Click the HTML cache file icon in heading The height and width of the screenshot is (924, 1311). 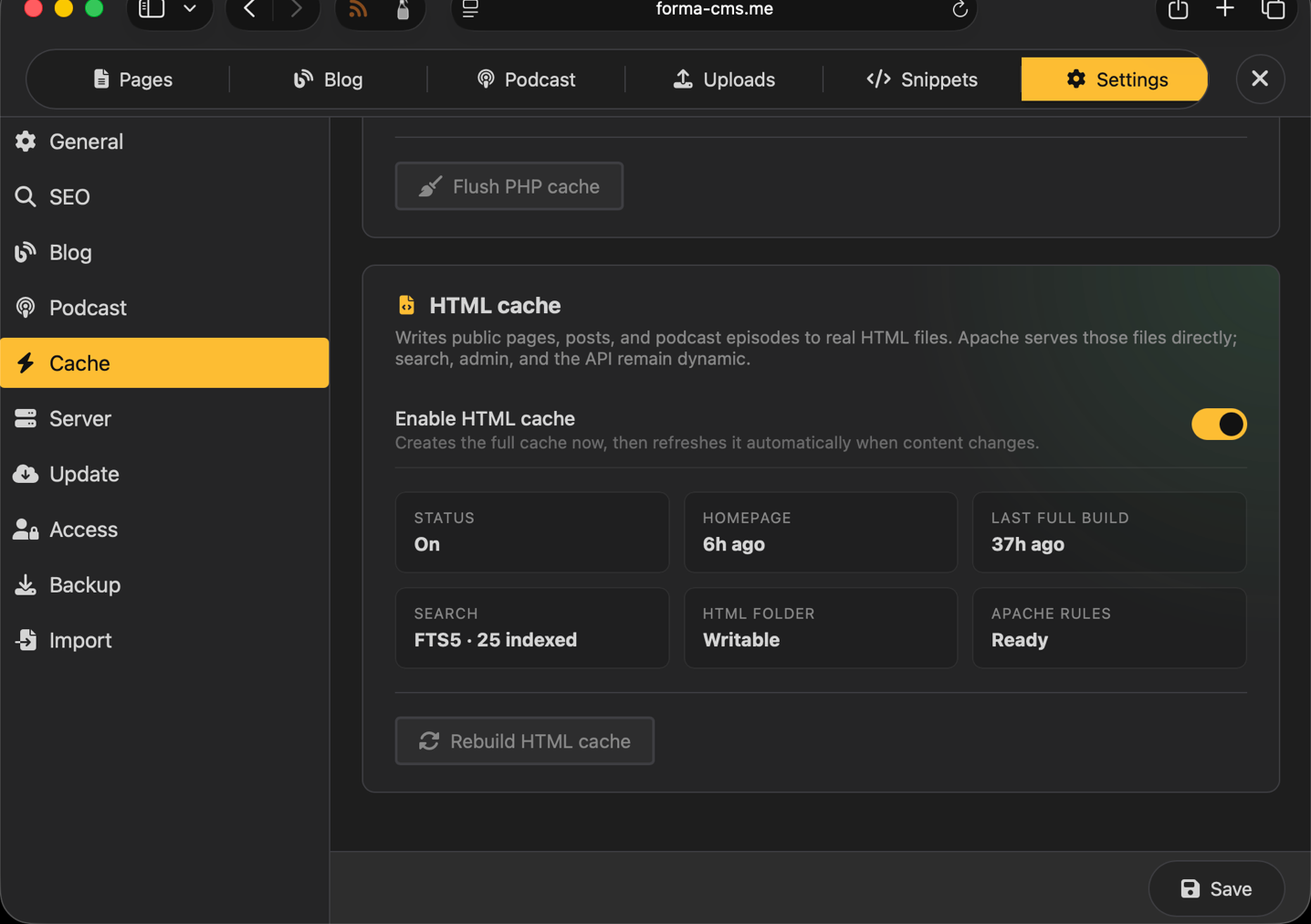(x=406, y=305)
